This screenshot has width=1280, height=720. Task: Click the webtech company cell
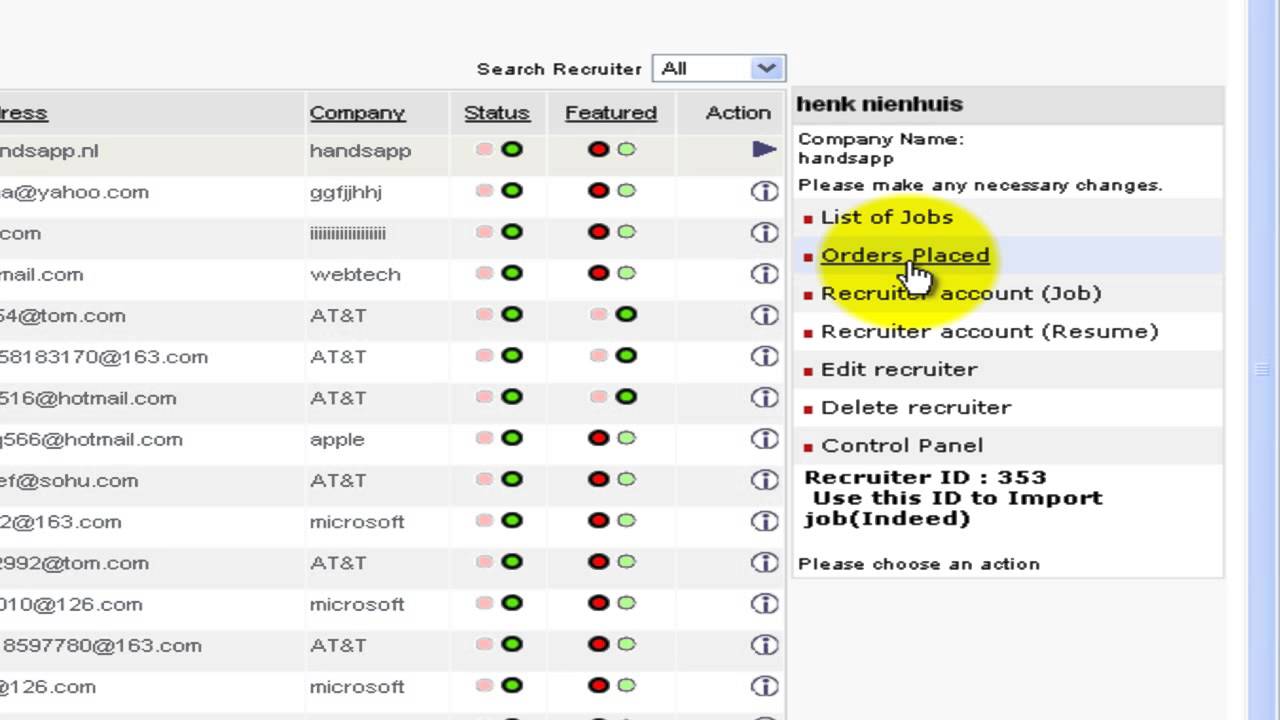[355, 274]
